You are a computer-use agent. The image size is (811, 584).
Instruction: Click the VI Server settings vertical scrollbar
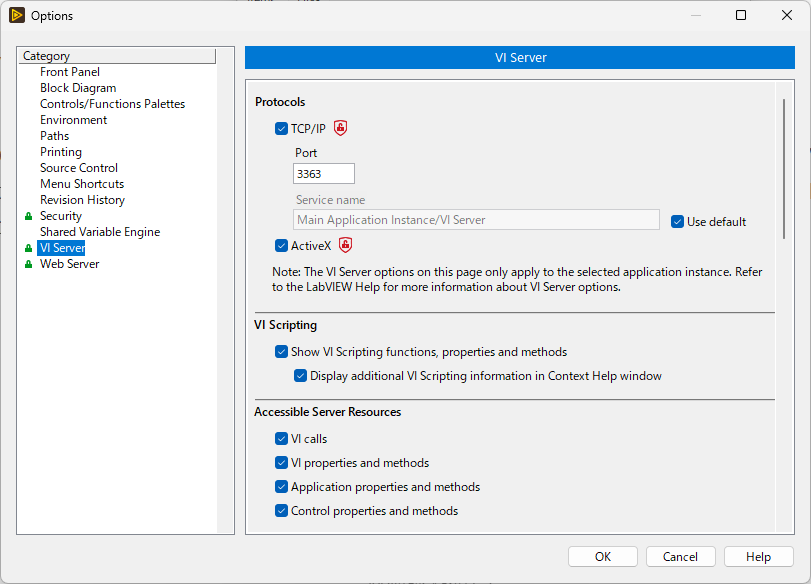point(784,169)
